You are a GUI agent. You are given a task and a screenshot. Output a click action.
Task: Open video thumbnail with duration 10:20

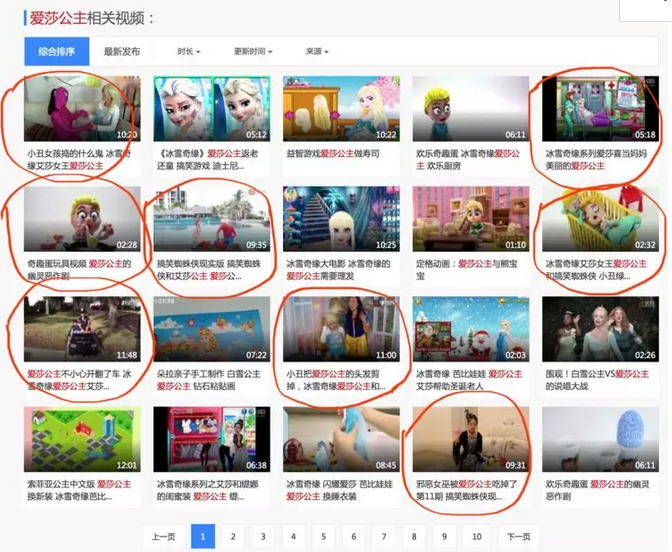82,108
